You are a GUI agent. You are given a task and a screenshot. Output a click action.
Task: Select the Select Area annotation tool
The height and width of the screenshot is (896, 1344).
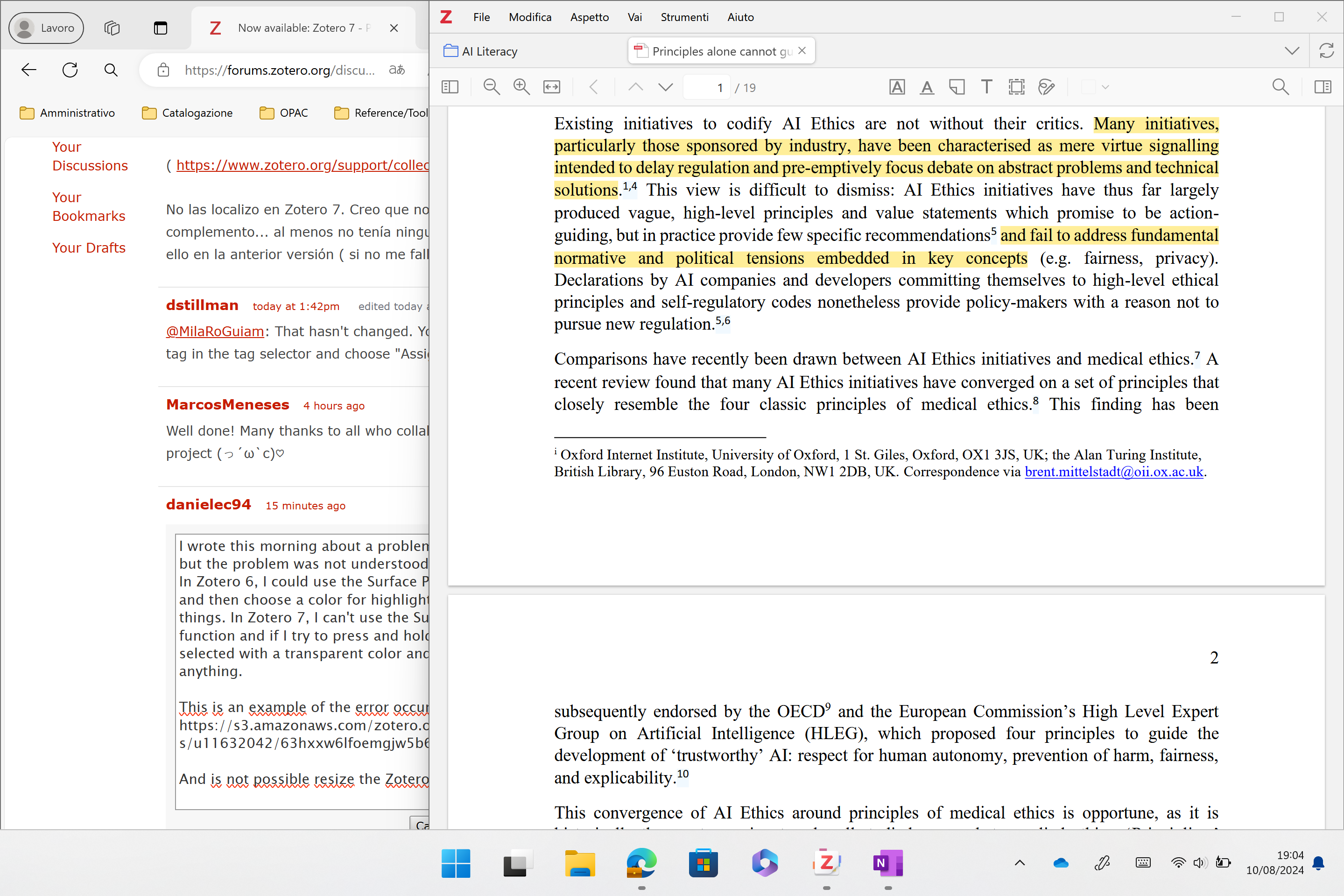[x=1016, y=87]
